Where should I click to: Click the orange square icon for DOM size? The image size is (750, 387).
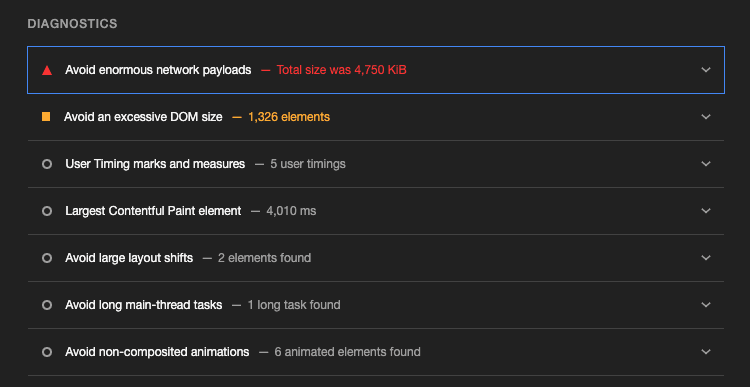[46, 117]
